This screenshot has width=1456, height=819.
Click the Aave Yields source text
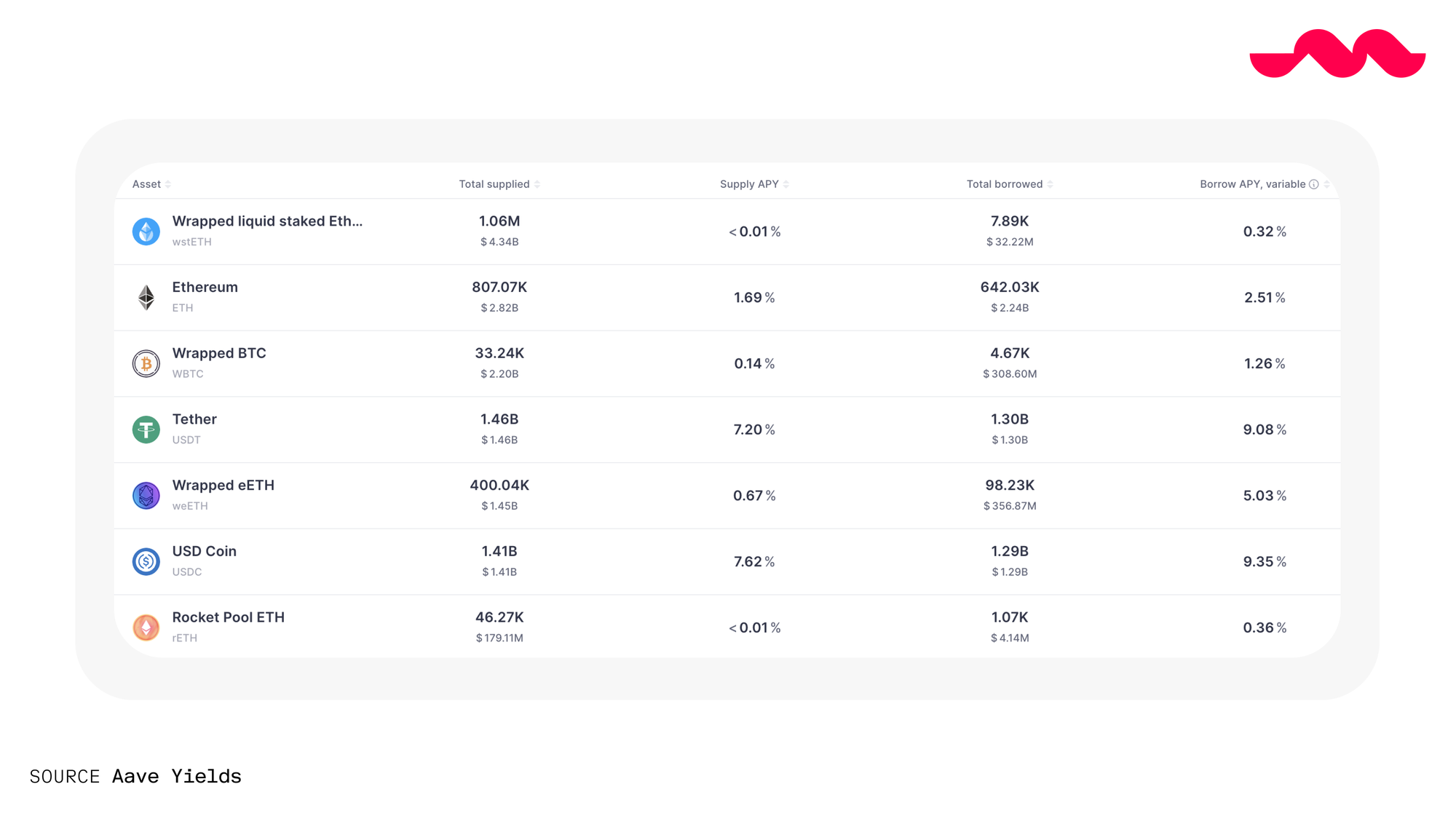pos(176,776)
